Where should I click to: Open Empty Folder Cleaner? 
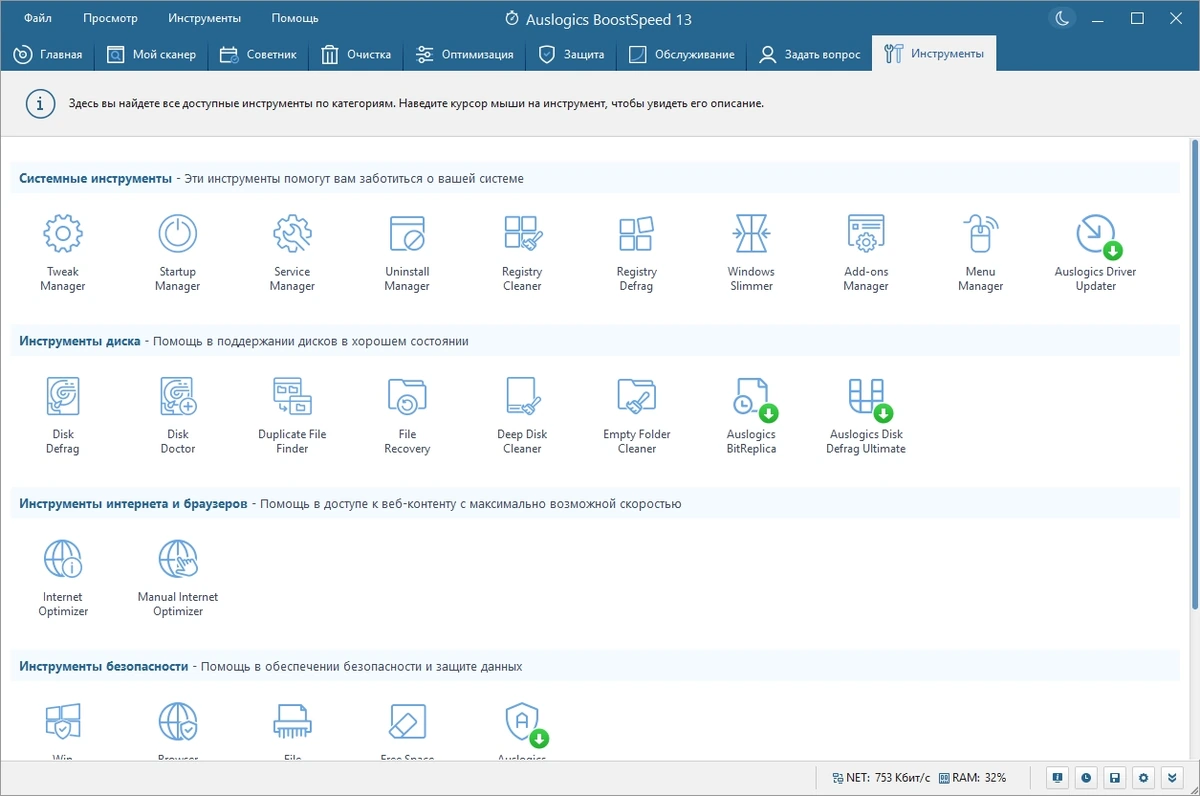pyautogui.click(x=637, y=414)
